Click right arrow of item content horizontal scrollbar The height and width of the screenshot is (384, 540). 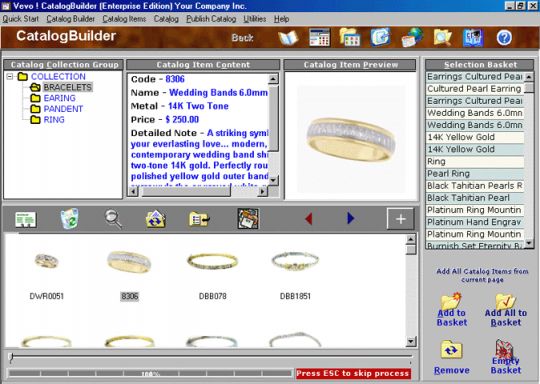click(262, 191)
